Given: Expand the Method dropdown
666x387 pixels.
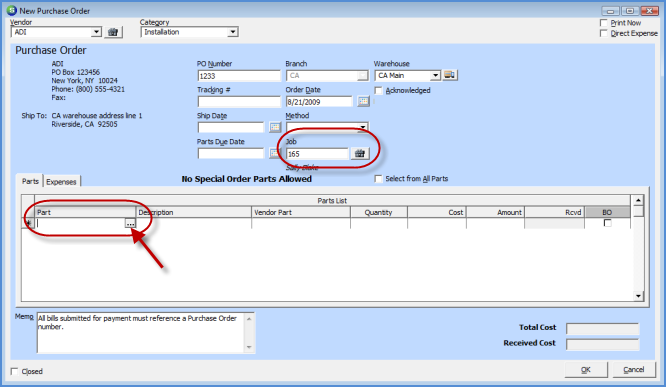Looking at the screenshot, I should pos(363,127).
